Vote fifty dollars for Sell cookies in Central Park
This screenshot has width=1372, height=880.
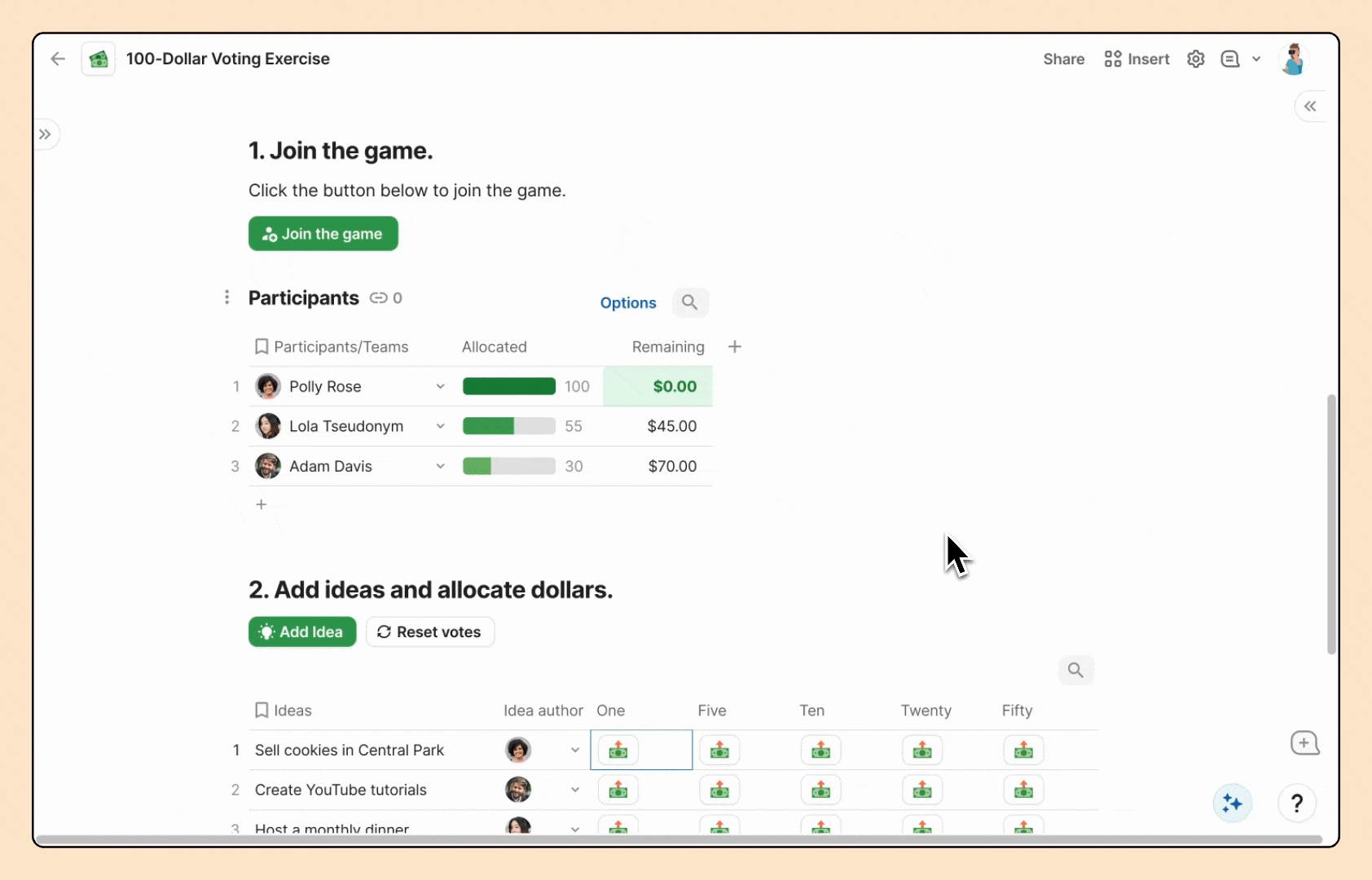(1023, 750)
